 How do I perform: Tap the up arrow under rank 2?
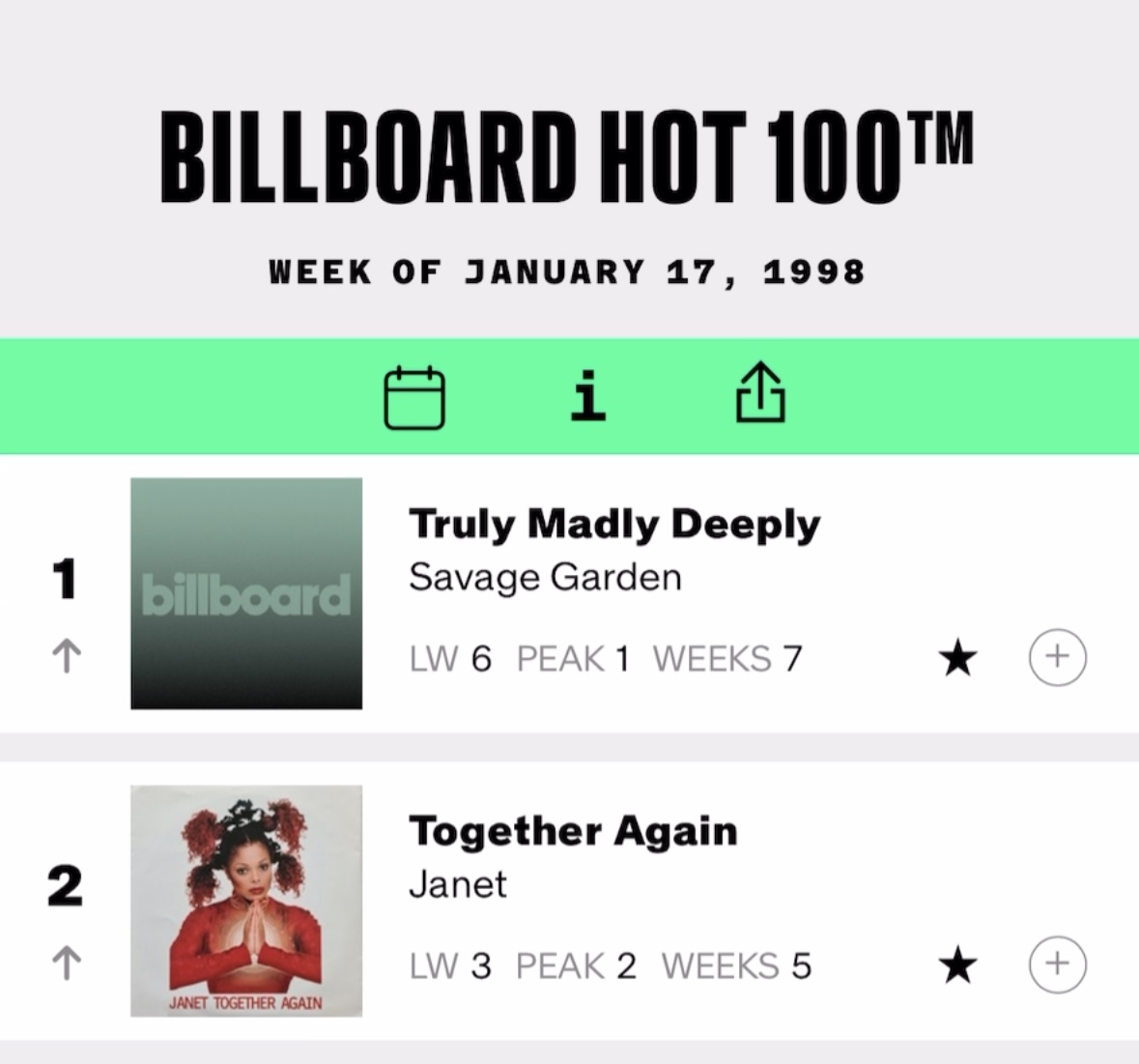[66, 963]
